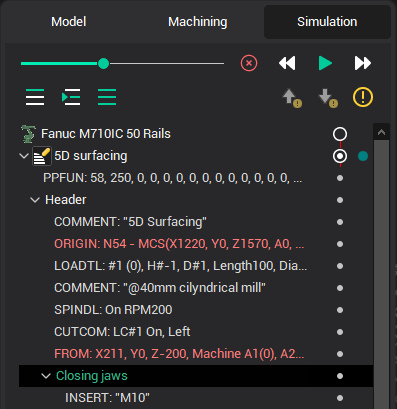
Task: Click the vertical scrollbar thumb of the tree
Action: [x=381, y=273]
